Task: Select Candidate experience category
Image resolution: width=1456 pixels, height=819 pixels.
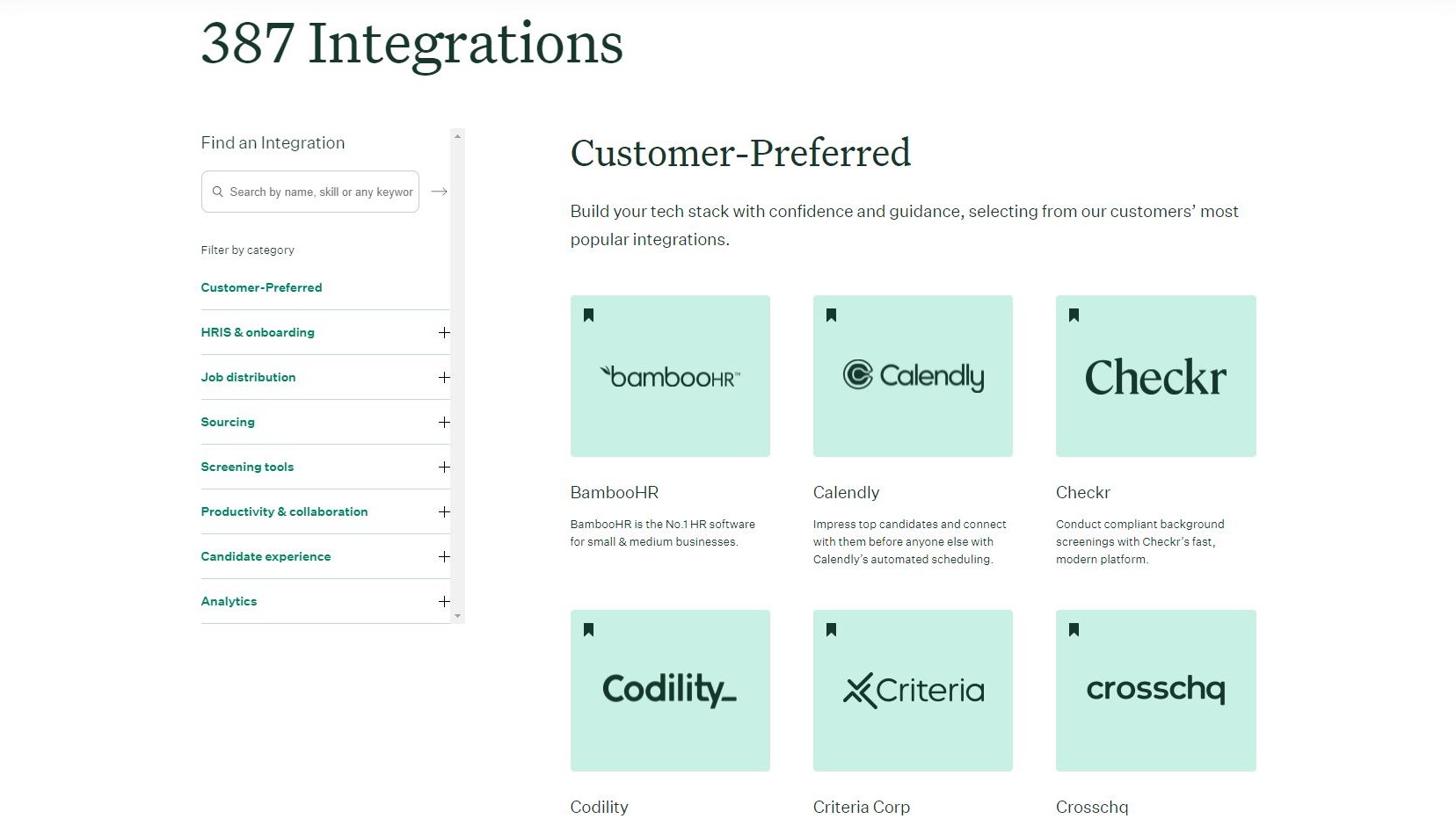Action: click(266, 556)
